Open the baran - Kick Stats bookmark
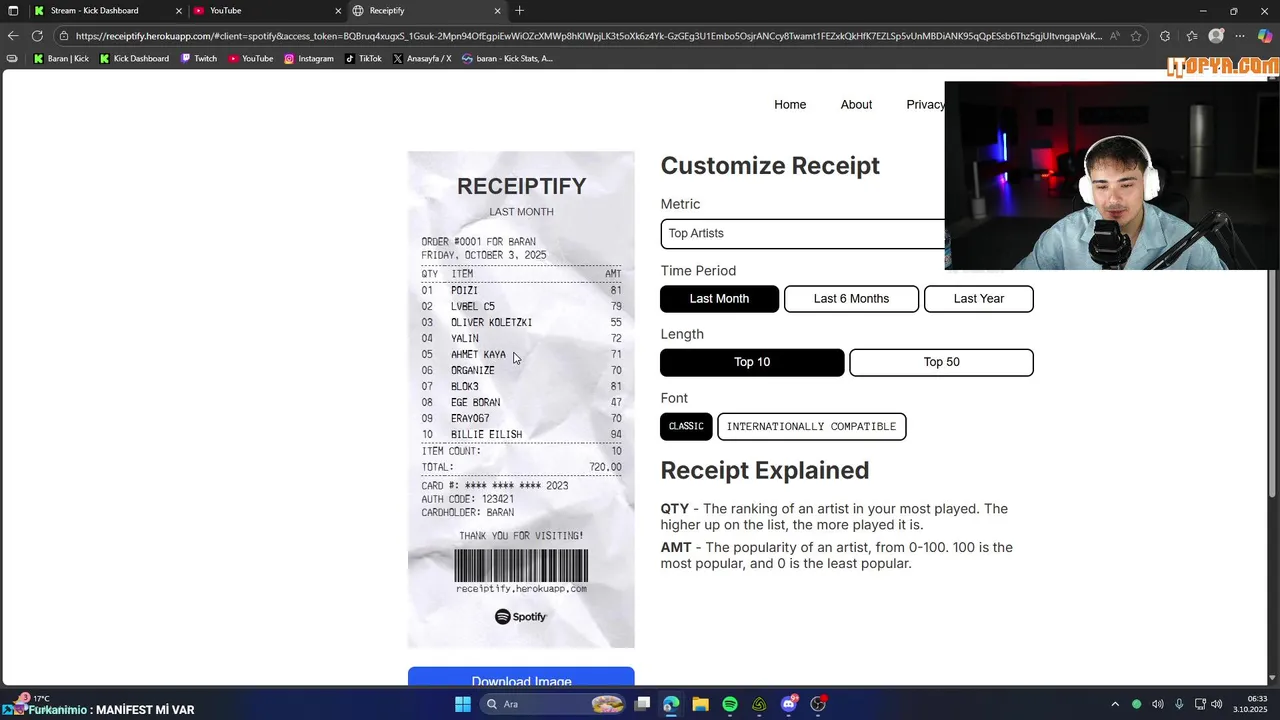 point(507,58)
